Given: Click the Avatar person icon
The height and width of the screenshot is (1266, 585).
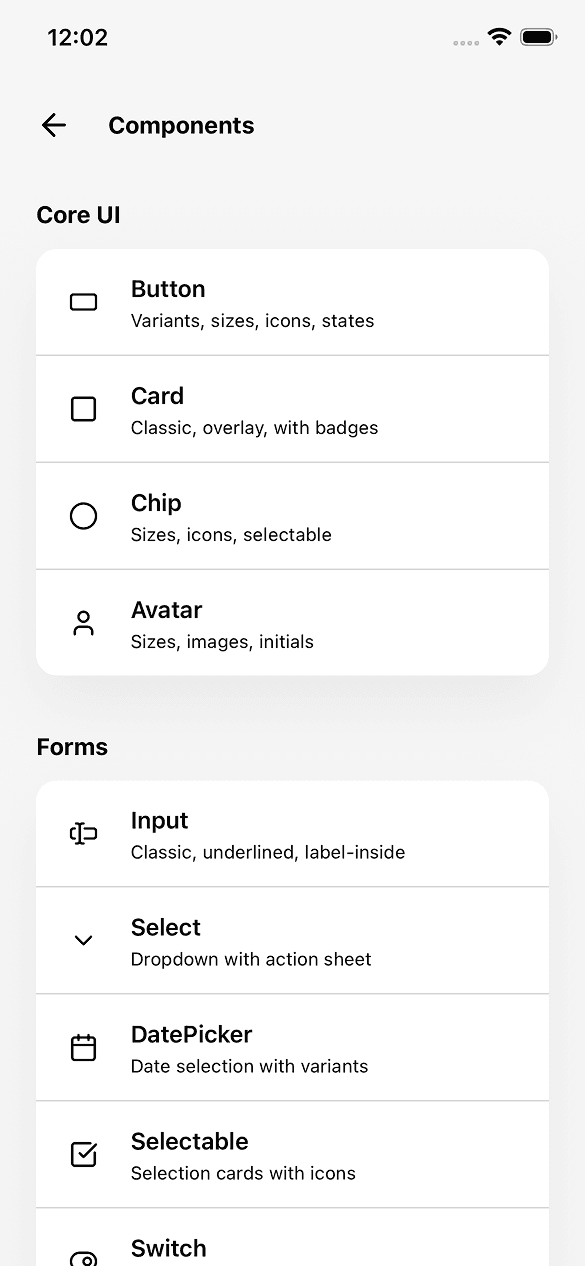Looking at the screenshot, I should pyautogui.click(x=83, y=622).
